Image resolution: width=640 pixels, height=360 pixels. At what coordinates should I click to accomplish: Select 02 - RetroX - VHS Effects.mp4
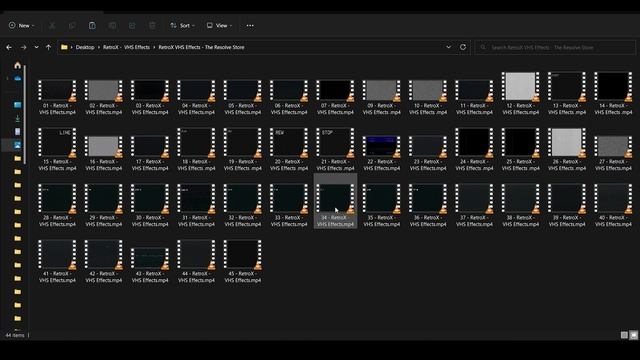click(104, 97)
